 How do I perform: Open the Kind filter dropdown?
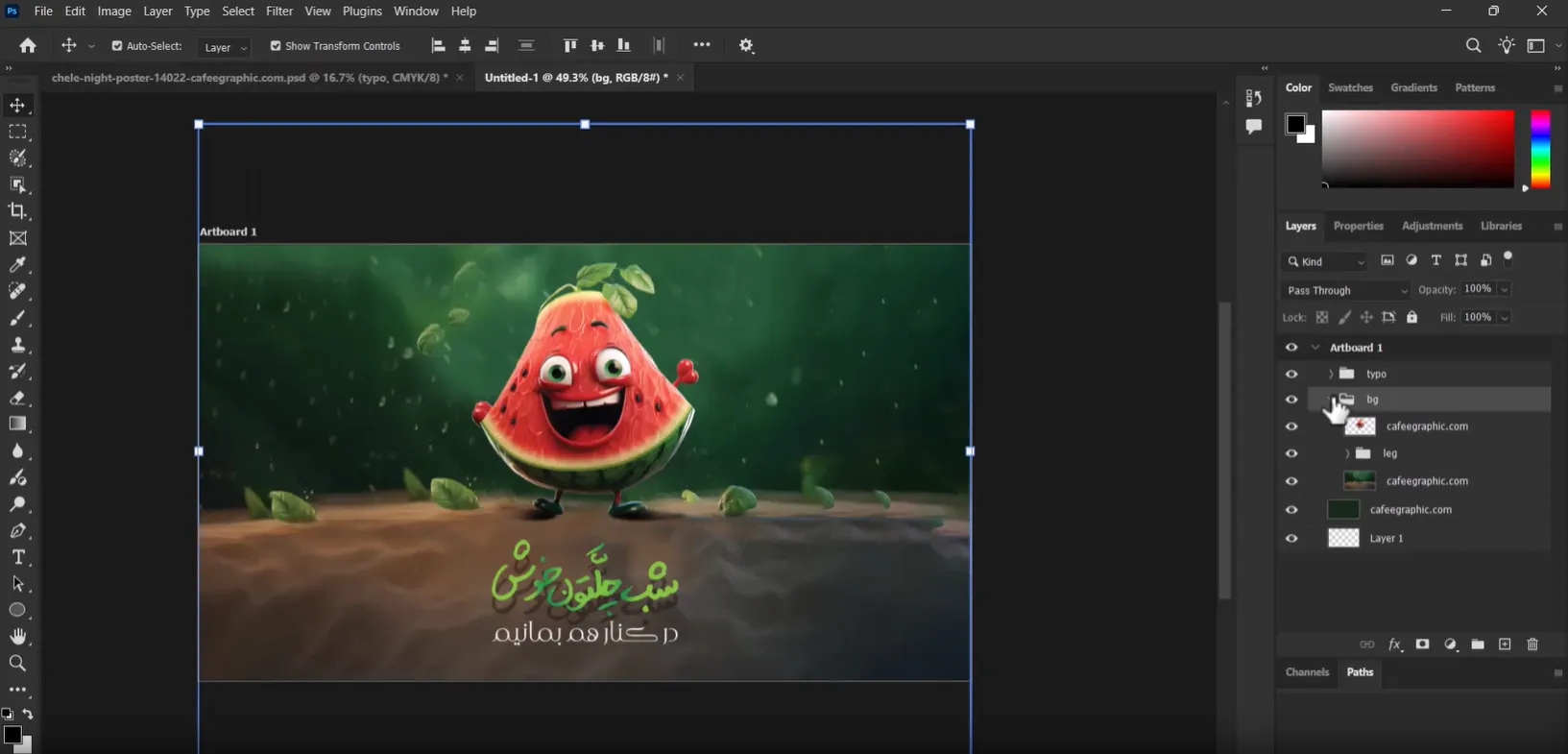(1325, 261)
